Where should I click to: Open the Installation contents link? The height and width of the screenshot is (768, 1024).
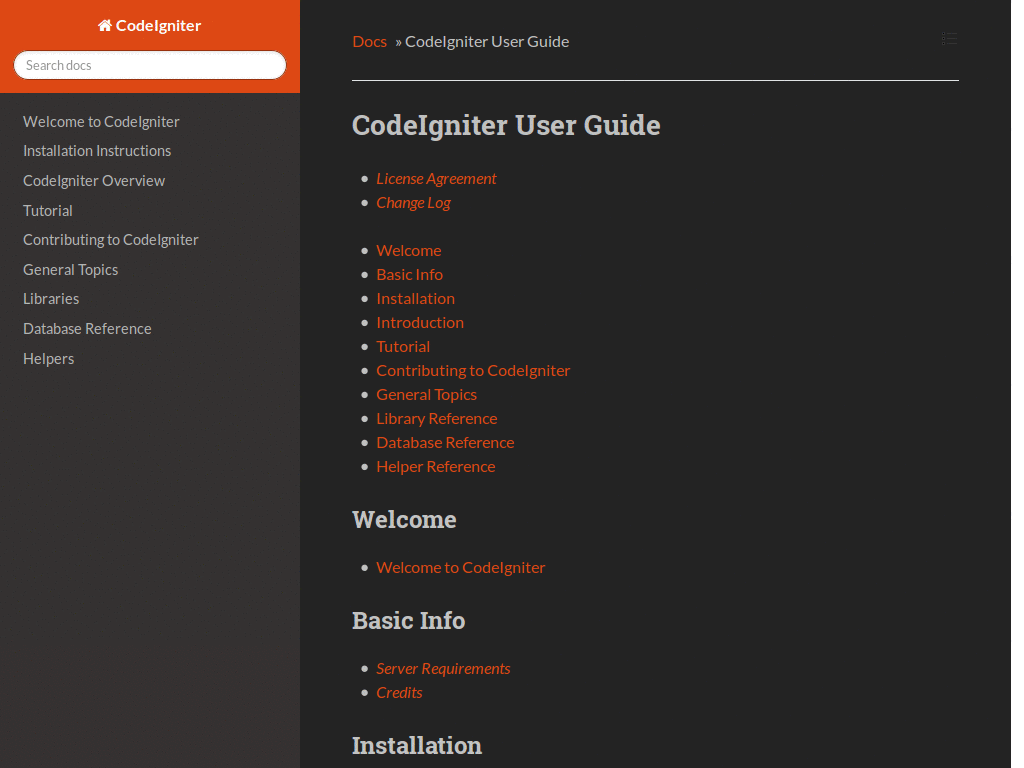coord(415,298)
